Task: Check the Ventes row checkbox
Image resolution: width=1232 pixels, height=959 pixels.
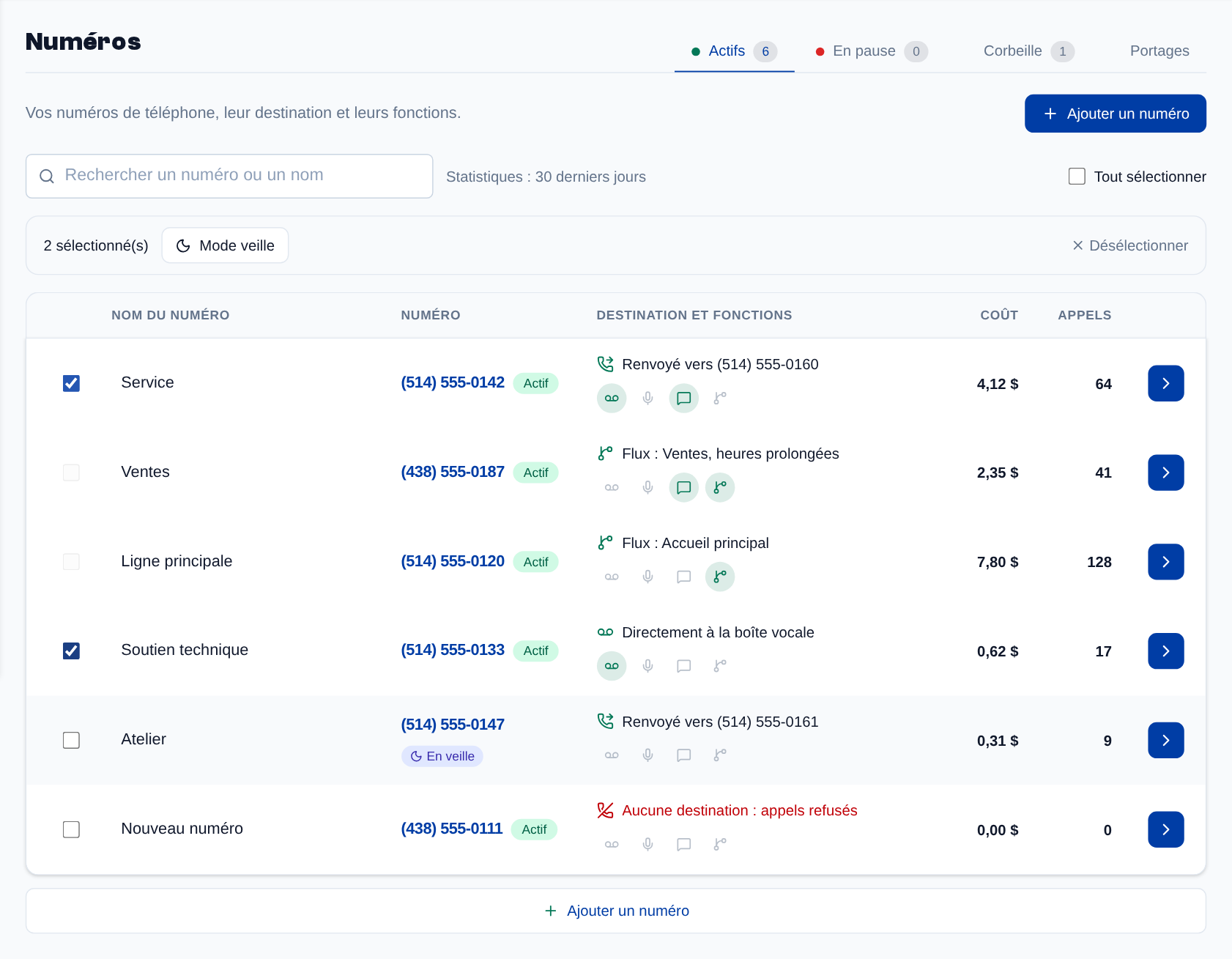Action: tap(71, 473)
